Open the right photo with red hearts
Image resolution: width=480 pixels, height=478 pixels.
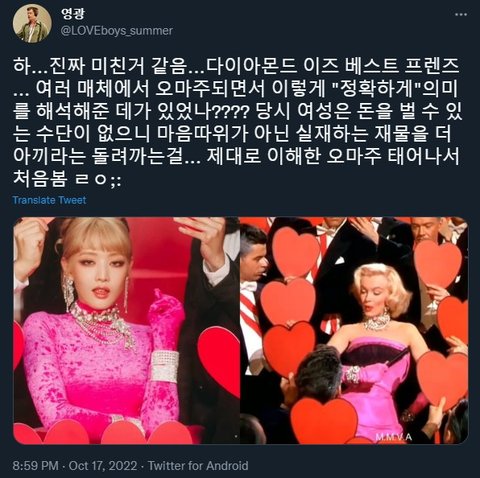pos(354,330)
